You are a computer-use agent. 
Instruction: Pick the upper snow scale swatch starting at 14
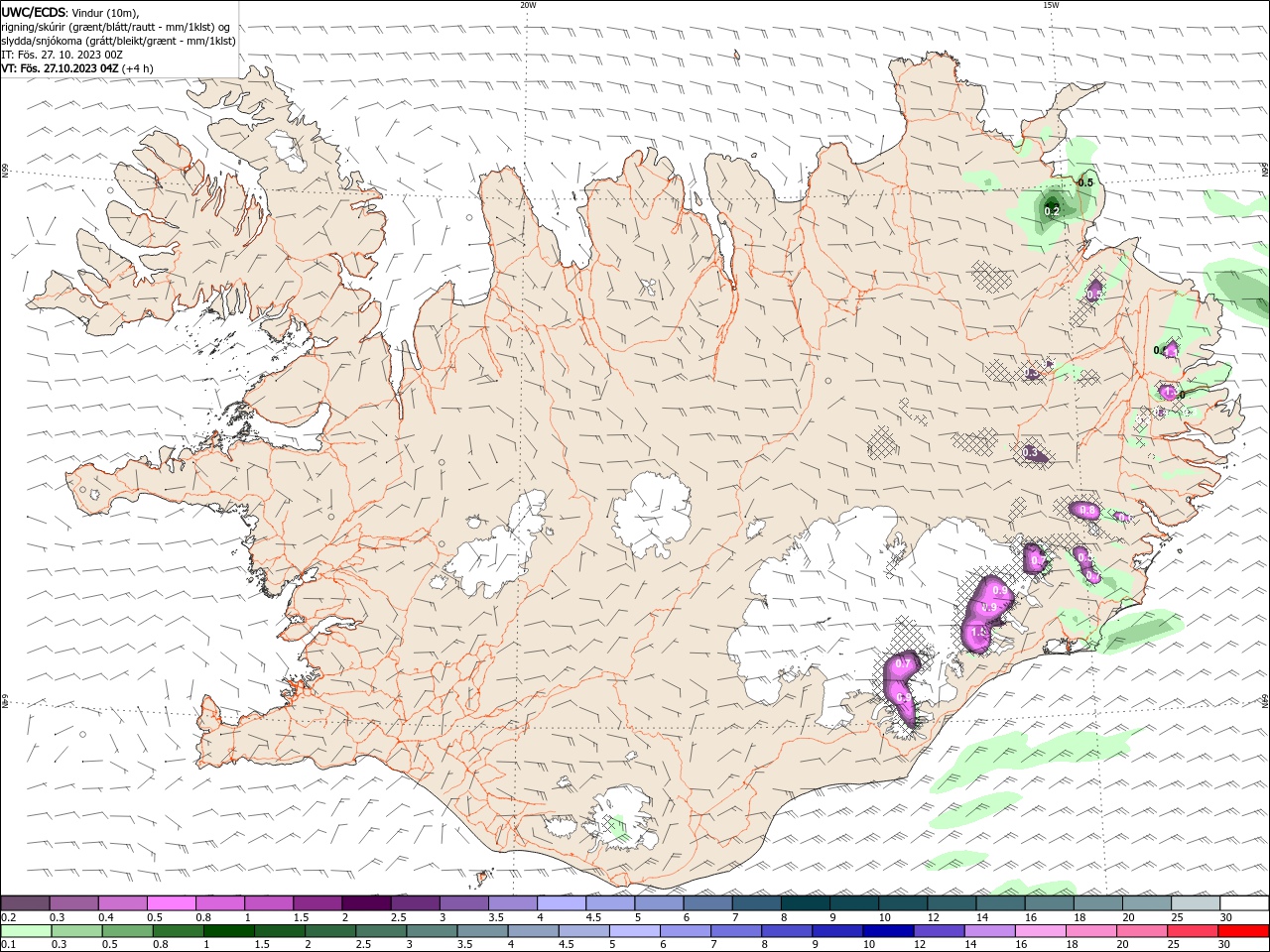[x=1000, y=903]
